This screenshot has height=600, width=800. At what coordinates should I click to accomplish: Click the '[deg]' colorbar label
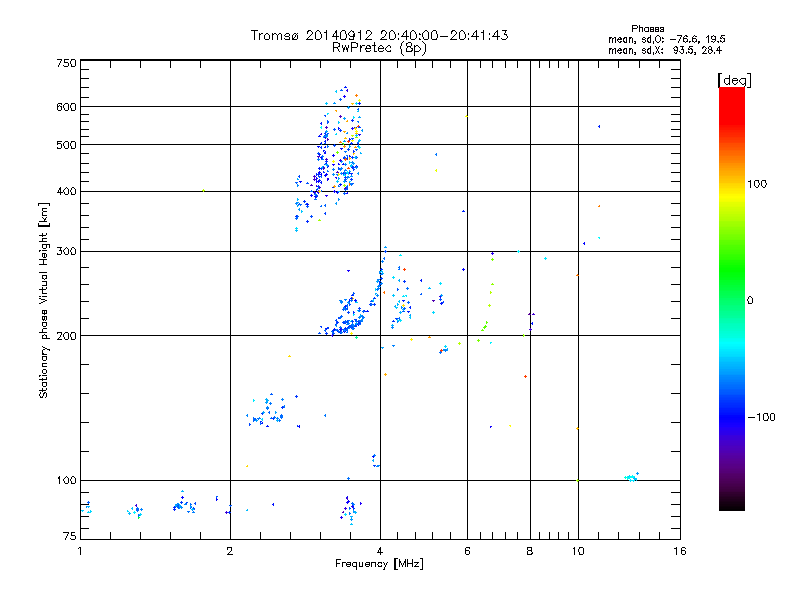tap(734, 80)
